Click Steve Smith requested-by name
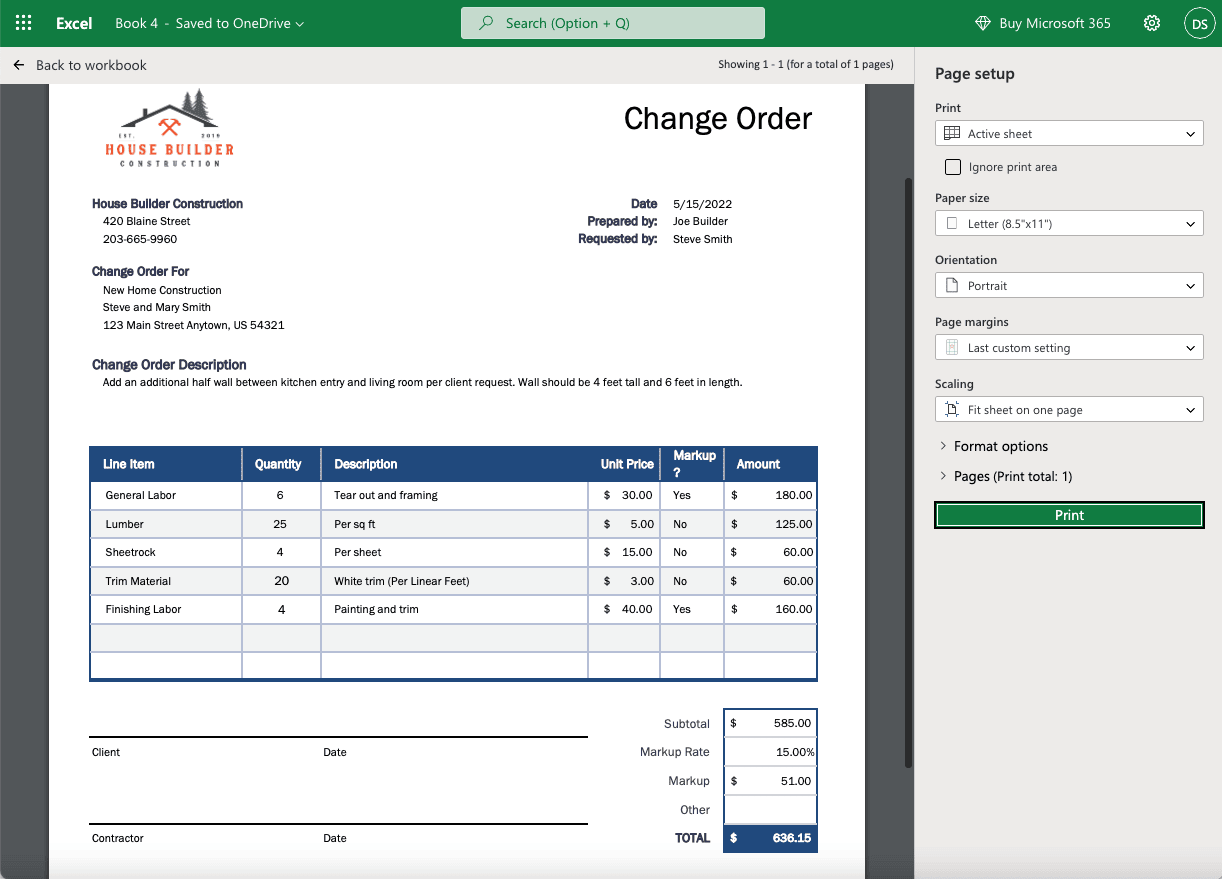The width and height of the screenshot is (1222, 879). 703,239
